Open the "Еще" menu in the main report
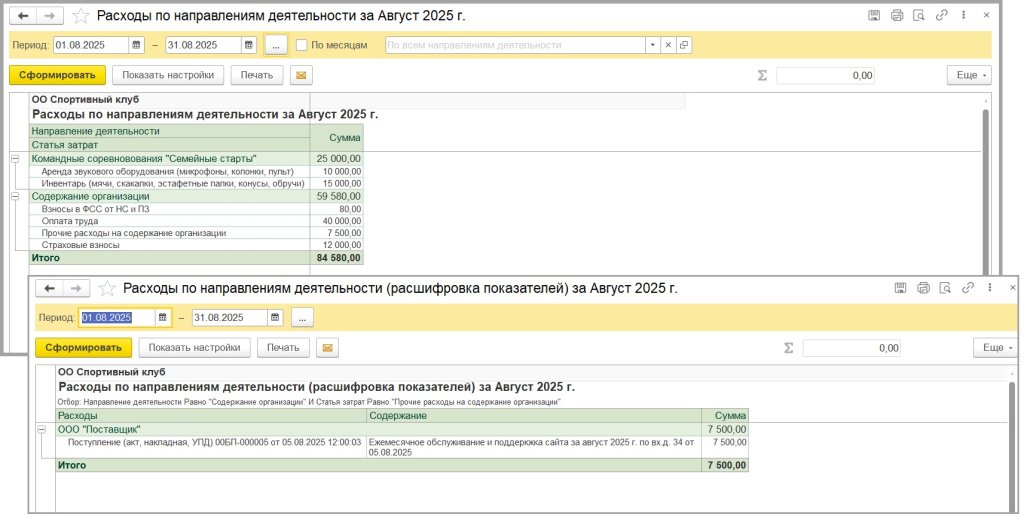 [968, 75]
